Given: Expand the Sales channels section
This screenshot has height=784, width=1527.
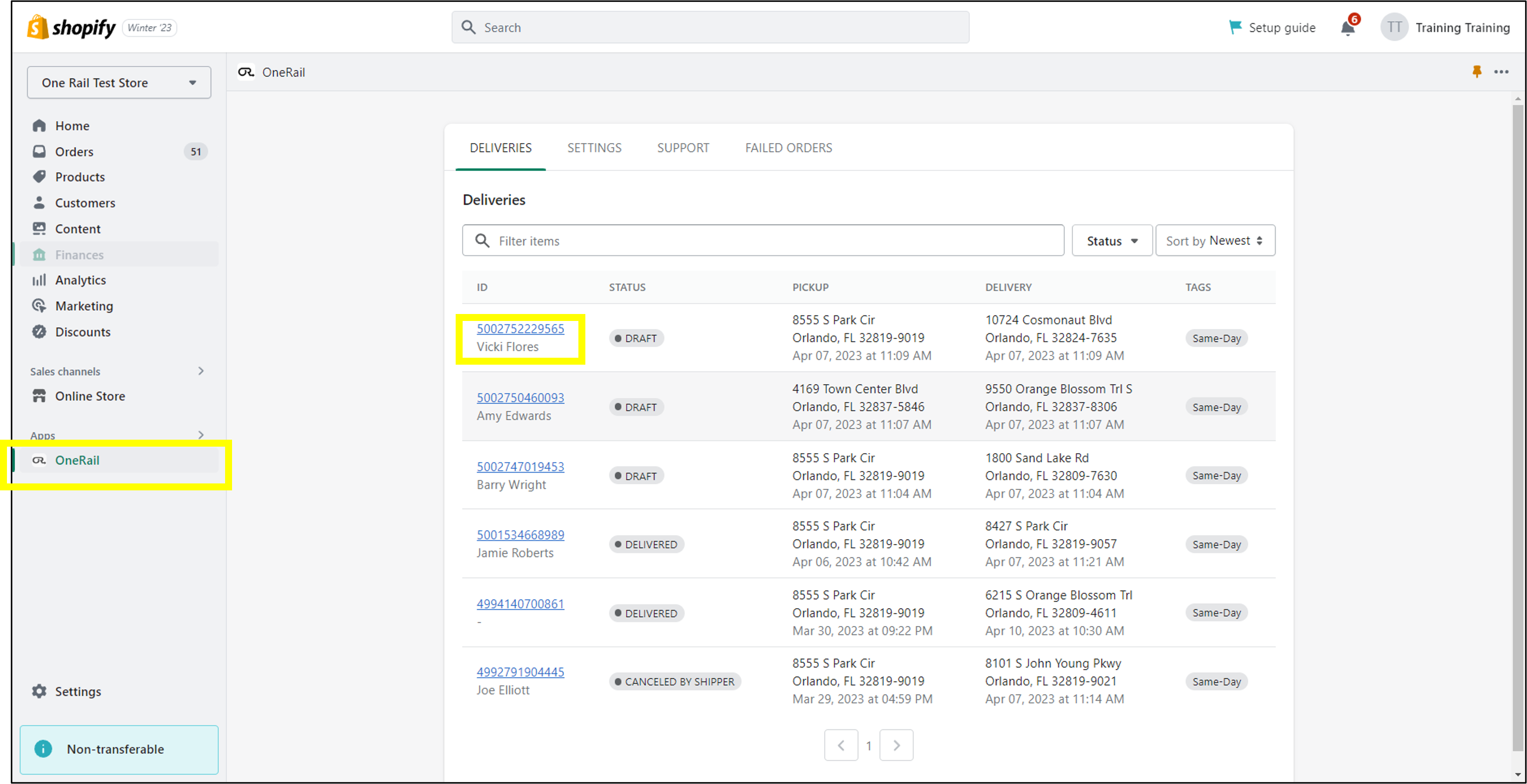Looking at the screenshot, I should (x=200, y=371).
